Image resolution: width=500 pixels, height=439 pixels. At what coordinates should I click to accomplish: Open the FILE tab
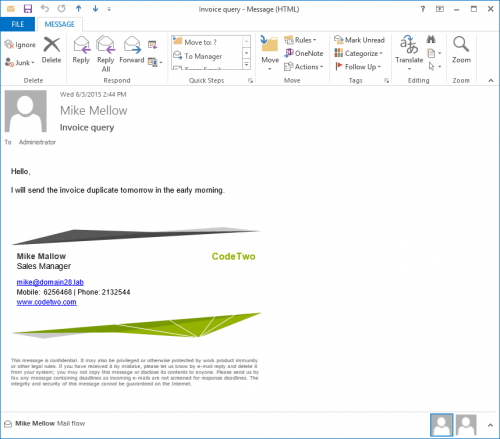coord(18,24)
